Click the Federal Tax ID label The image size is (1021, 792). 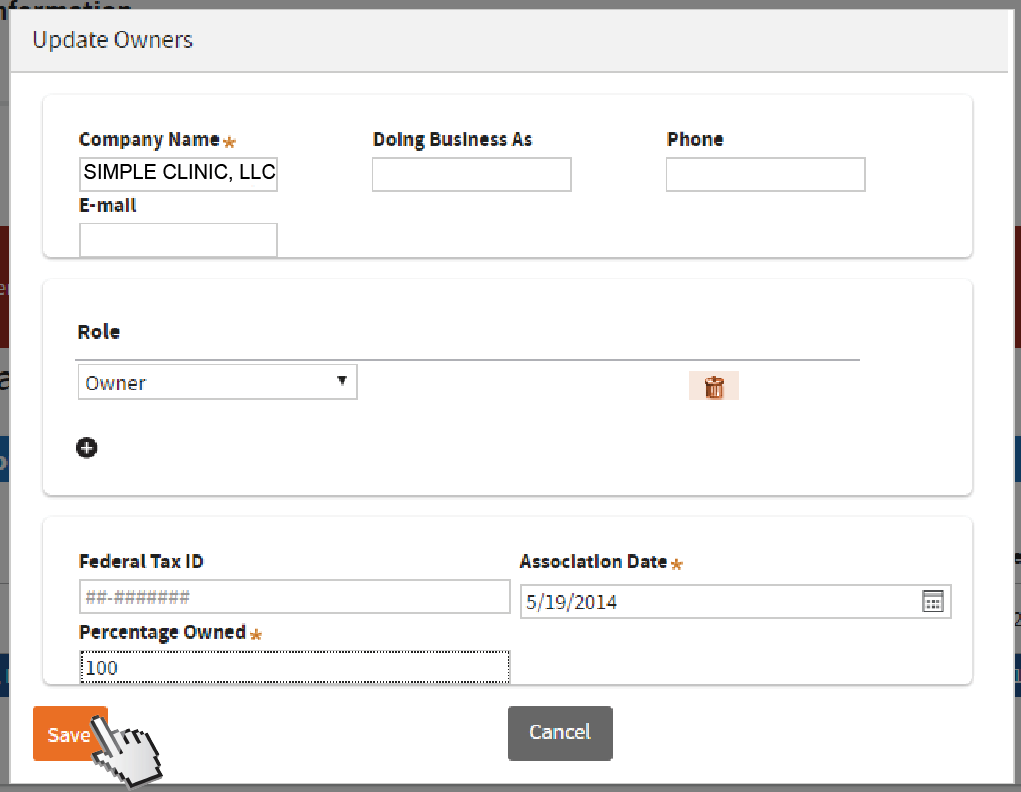[x=141, y=561]
